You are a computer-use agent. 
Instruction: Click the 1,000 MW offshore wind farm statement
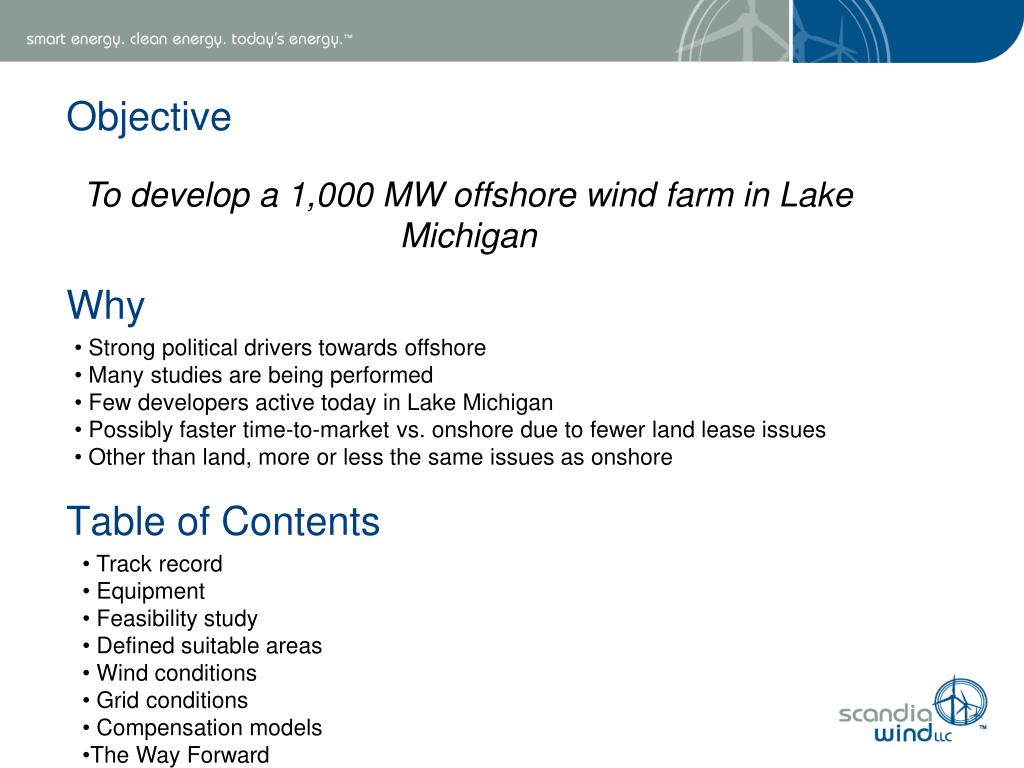point(470,213)
